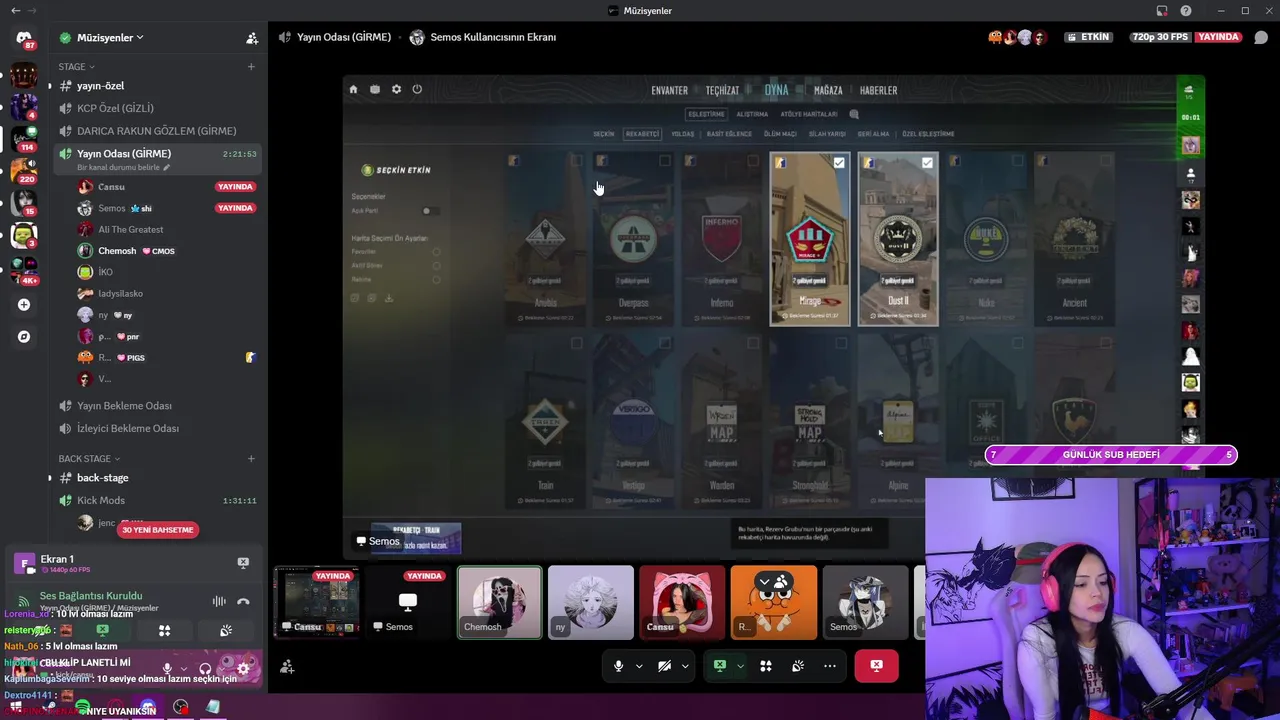This screenshot has width=1280, height=720.
Task: Mute microphone in call controls bar
Action: point(618,666)
